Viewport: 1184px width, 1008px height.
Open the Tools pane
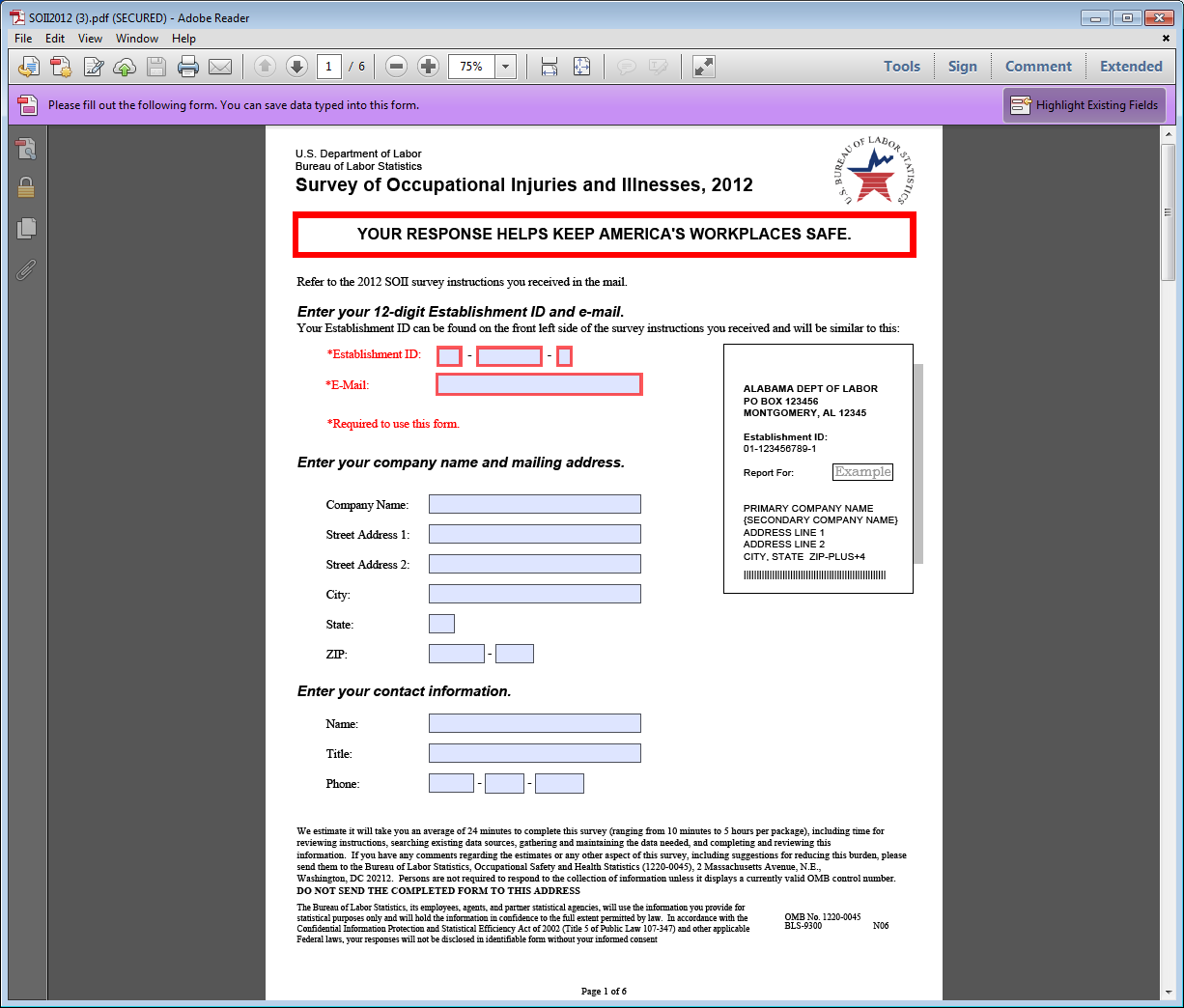(901, 67)
